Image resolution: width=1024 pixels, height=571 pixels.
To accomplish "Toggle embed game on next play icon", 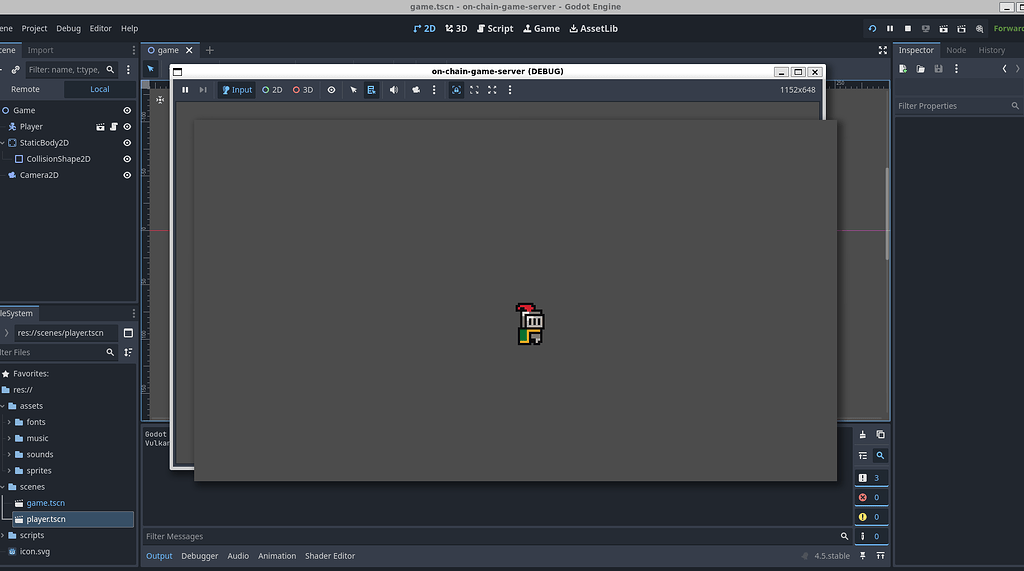I will tap(456, 90).
